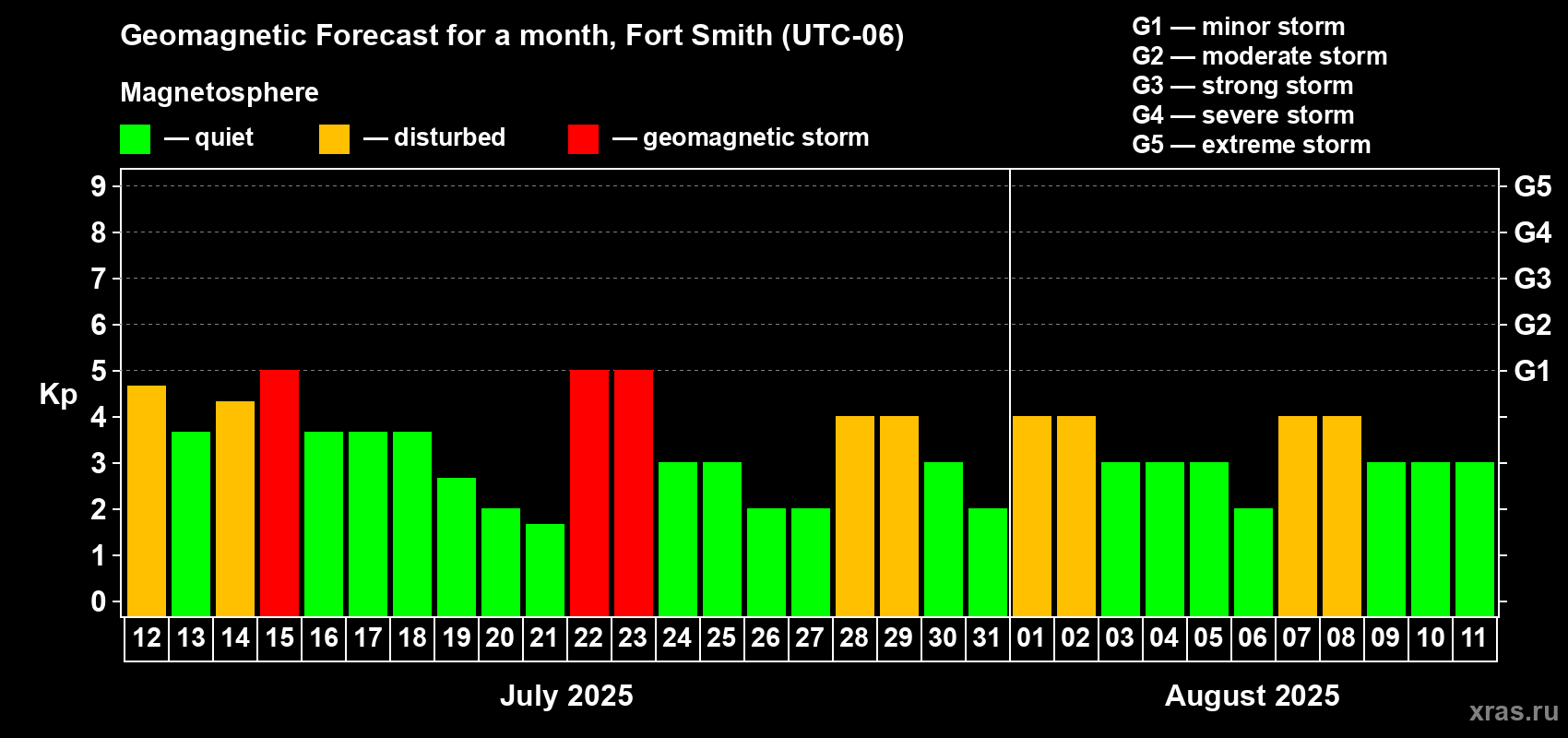Click the G4 label on right axis

click(1533, 232)
